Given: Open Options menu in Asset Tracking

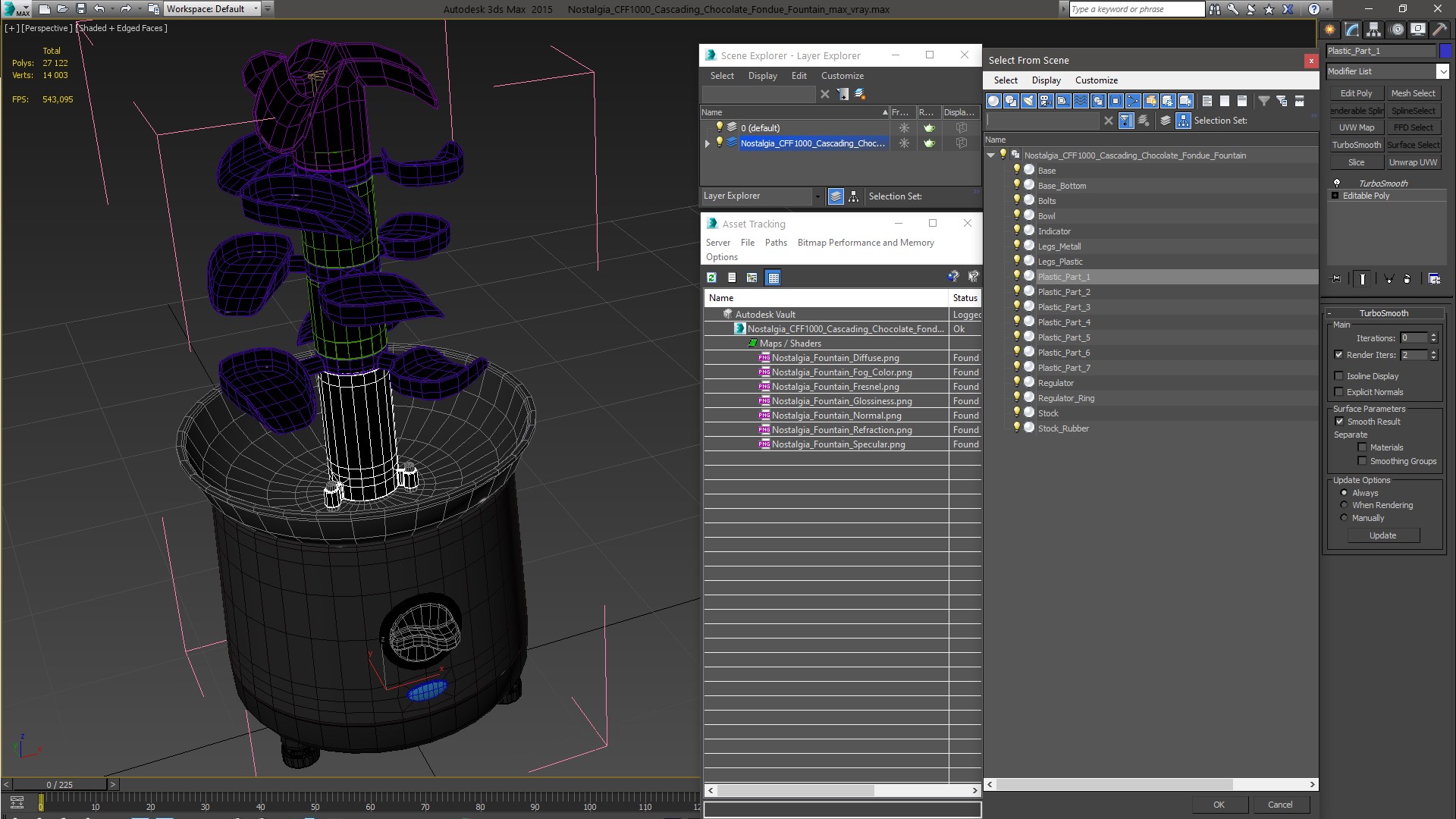Looking at the screenshot, I should coord(721,257).
